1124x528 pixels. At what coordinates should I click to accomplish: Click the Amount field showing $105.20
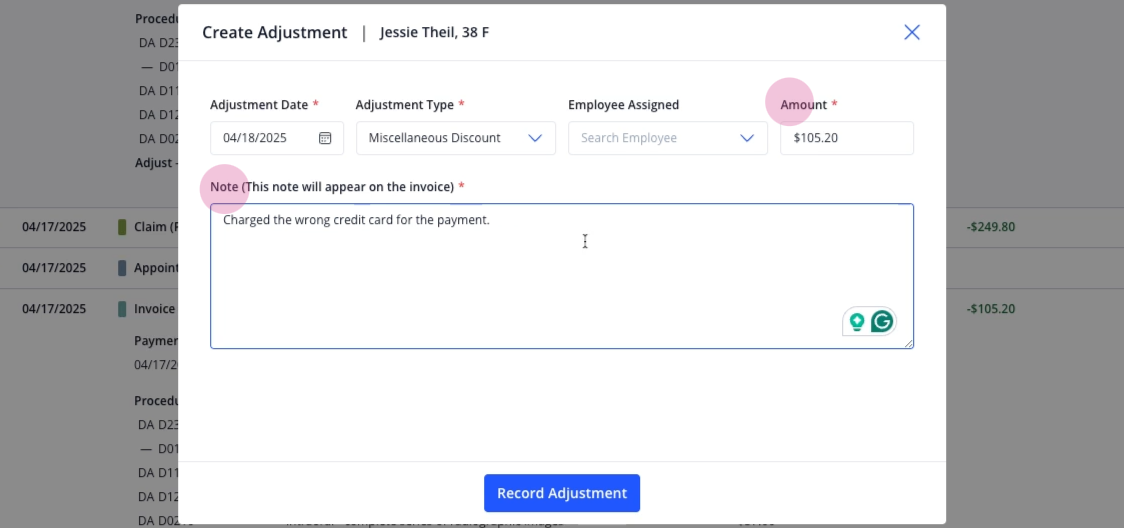(847, 138)
